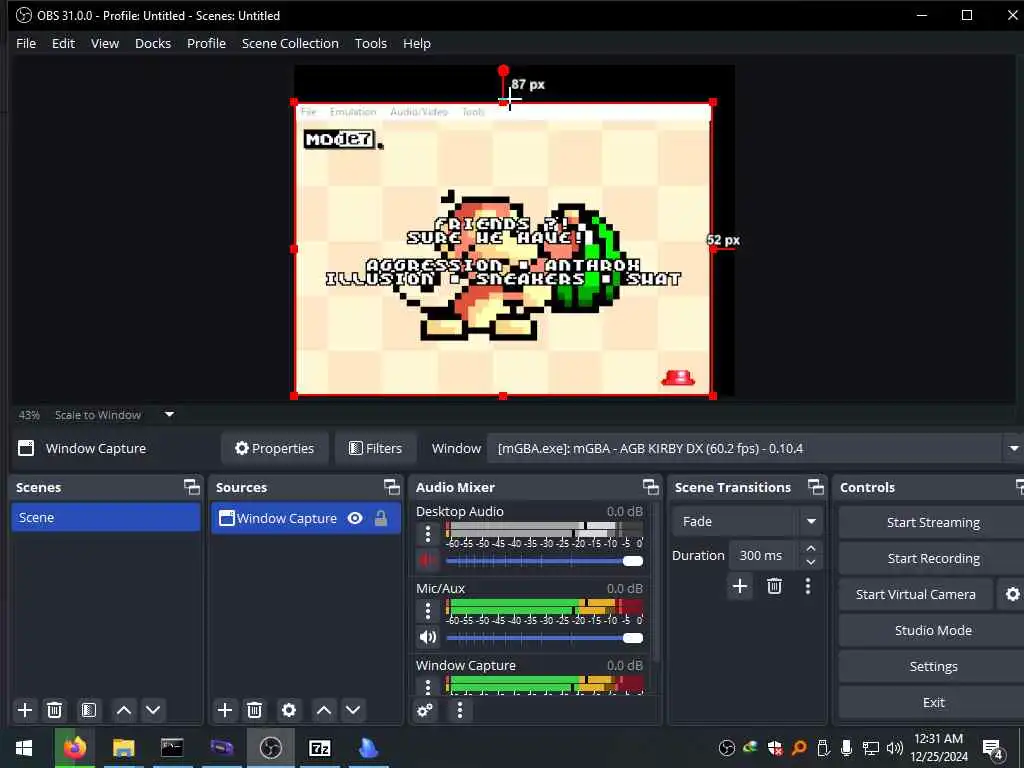Open advanced audio properties
The image size is (1024, 768).
tap(425, 710)
